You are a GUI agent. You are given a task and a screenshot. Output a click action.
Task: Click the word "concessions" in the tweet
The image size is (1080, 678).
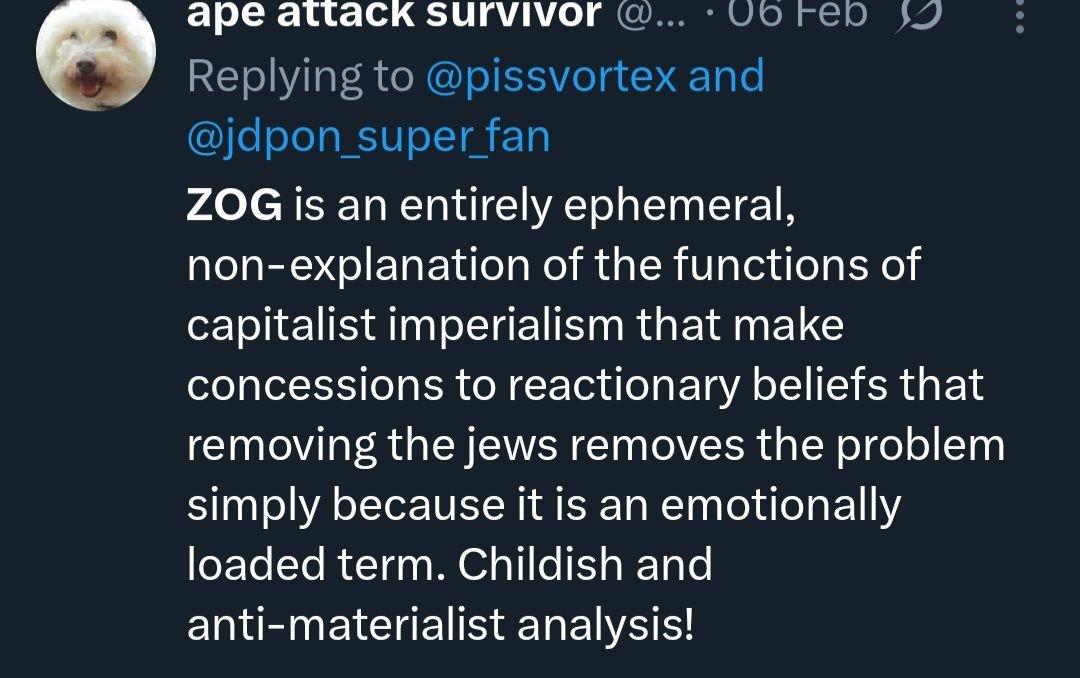pyautogui.click(x=316, y=386)
